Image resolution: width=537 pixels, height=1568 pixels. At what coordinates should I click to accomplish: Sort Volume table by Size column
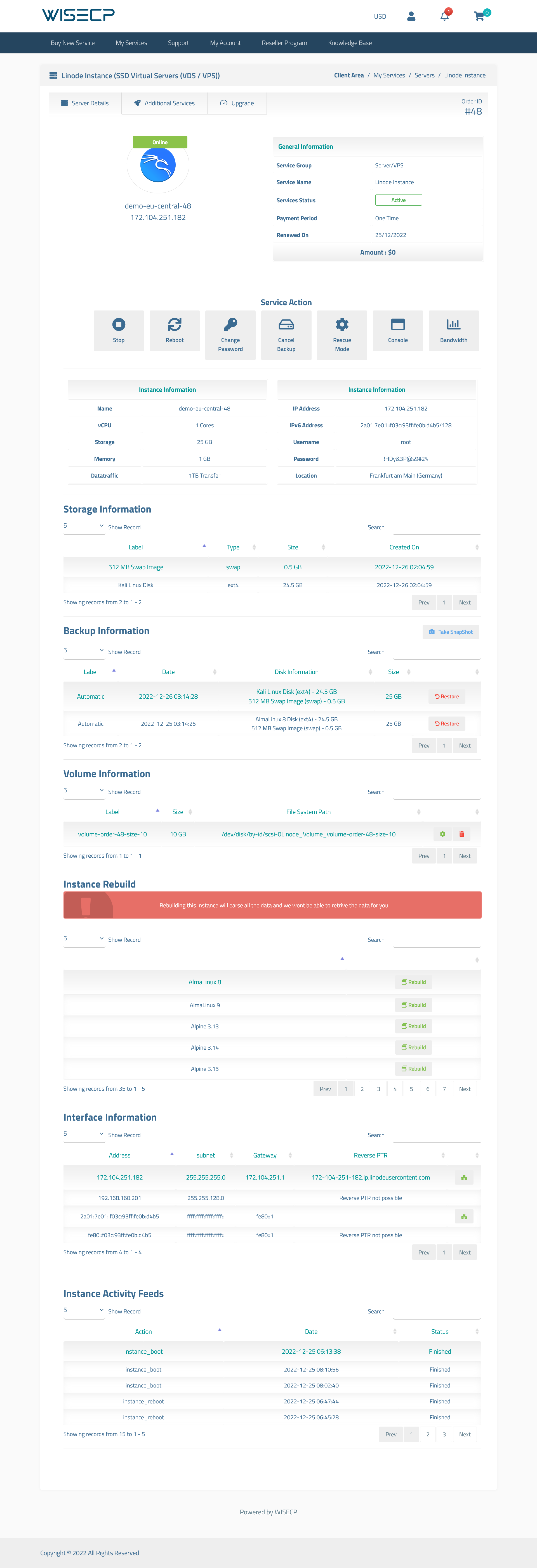tap(178, 812)
